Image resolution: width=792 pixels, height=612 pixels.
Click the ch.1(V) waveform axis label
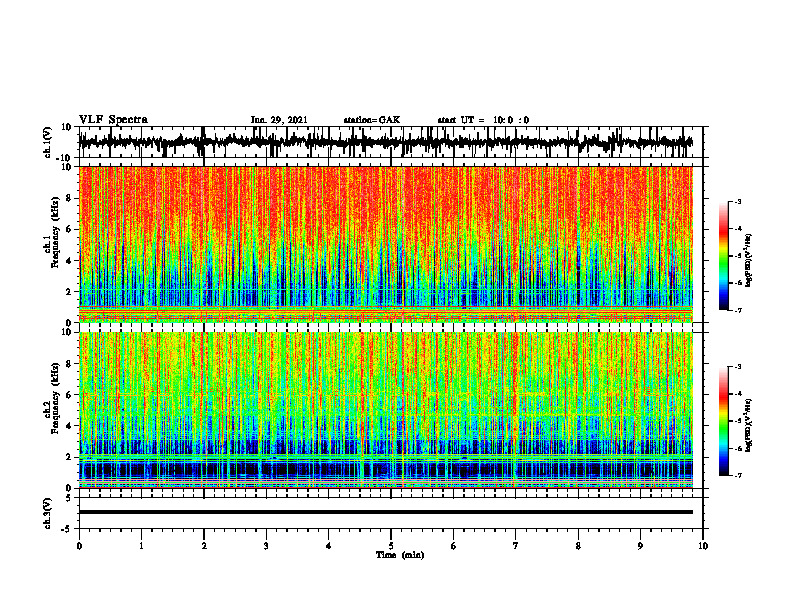46,142
